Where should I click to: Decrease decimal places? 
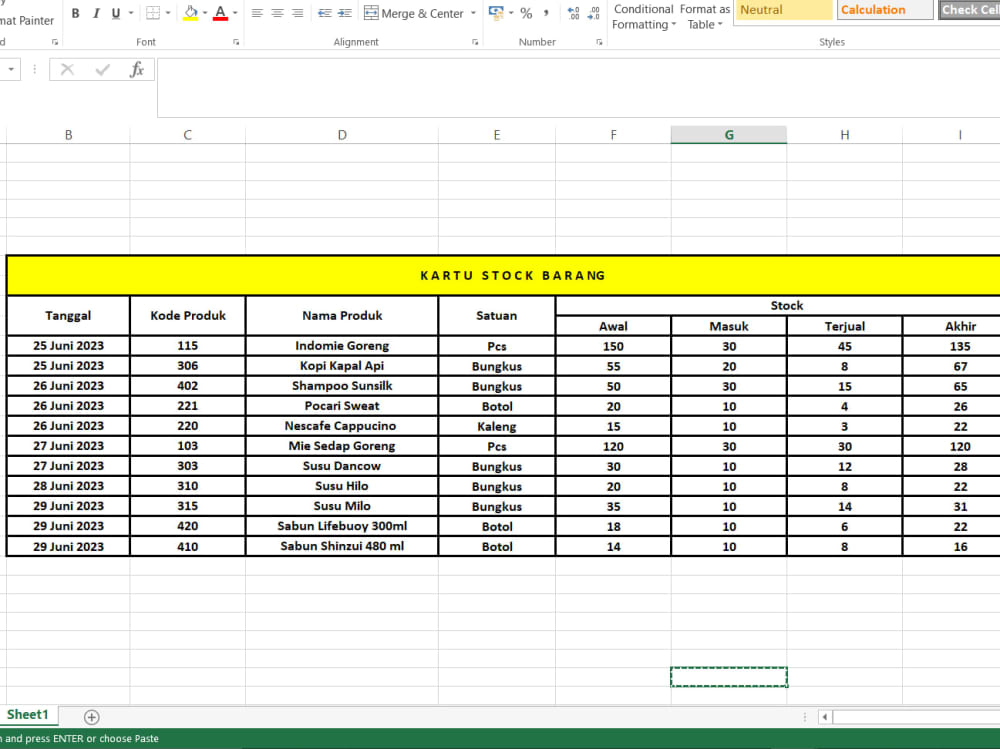(x=594, y=13)
